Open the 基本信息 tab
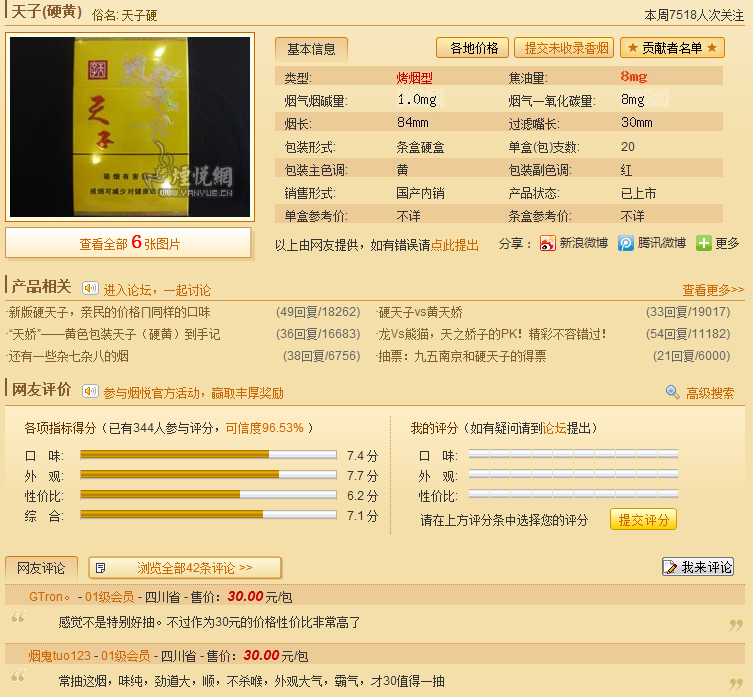This screenshot has height=697, width=753. click(311, 48)
